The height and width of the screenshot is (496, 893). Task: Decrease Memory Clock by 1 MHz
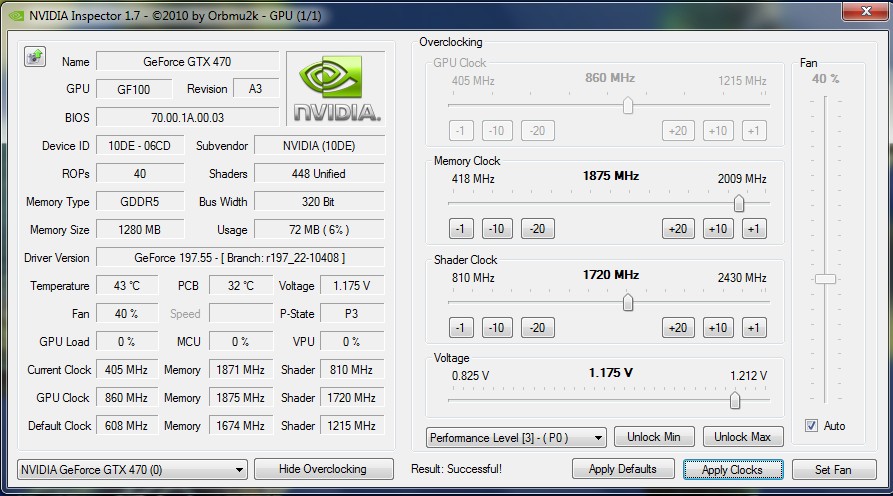pyautogui.click(x=461, y=229)
